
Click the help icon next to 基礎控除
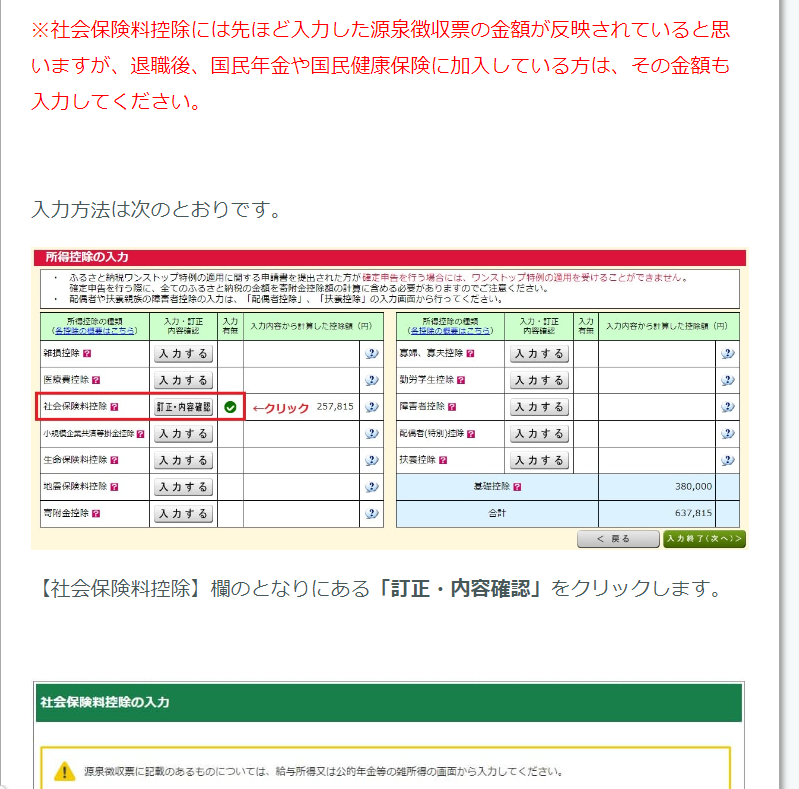(x=517, y=487)
